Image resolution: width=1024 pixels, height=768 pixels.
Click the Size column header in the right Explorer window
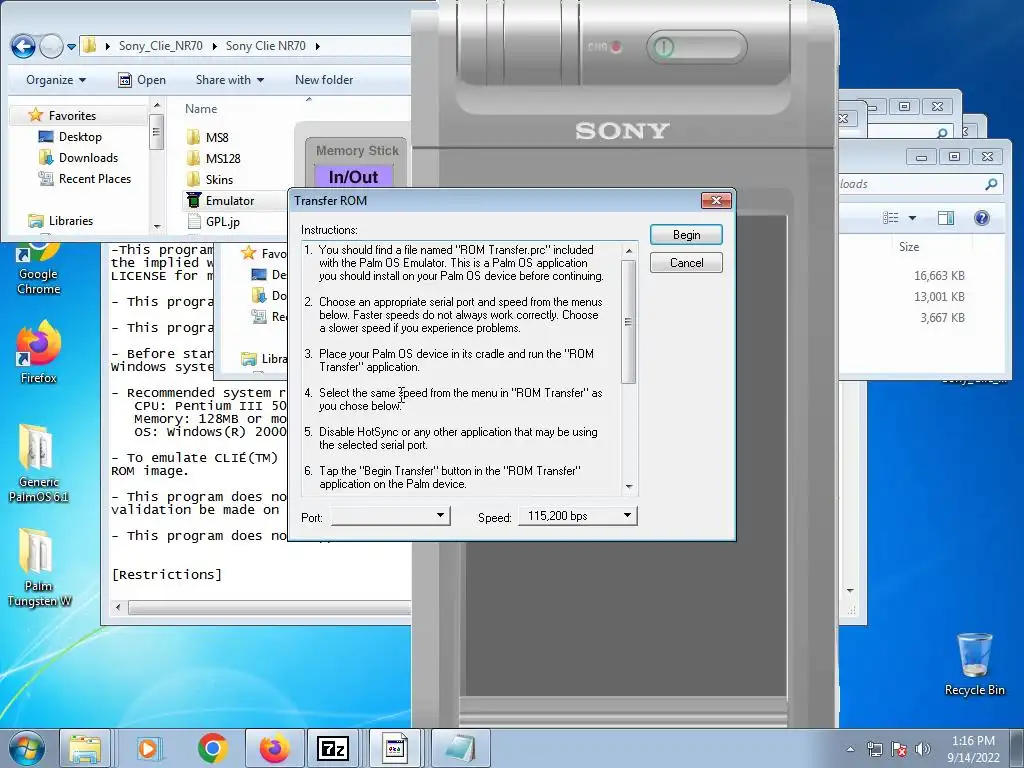click(x=908, y=247)
